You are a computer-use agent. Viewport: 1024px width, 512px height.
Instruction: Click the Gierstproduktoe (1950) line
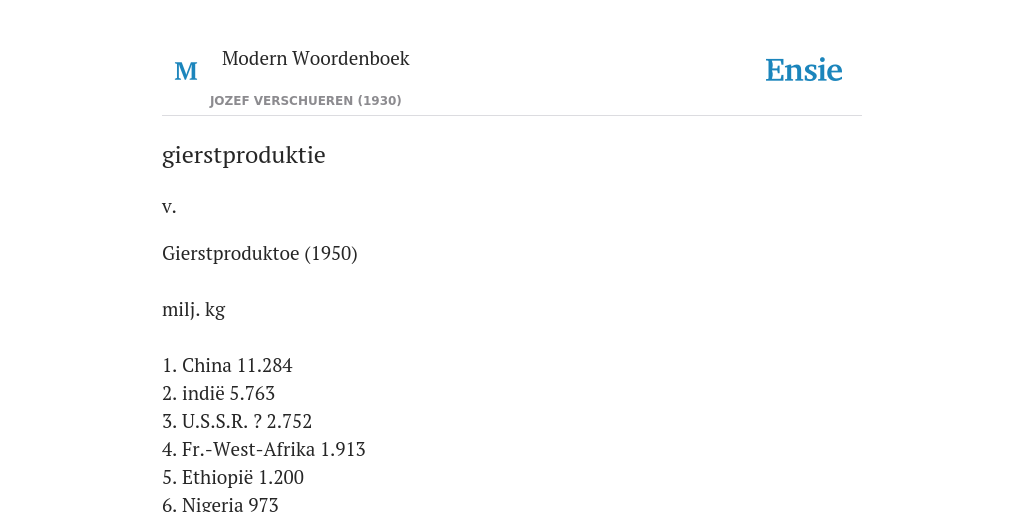click(x=260, y=253)
